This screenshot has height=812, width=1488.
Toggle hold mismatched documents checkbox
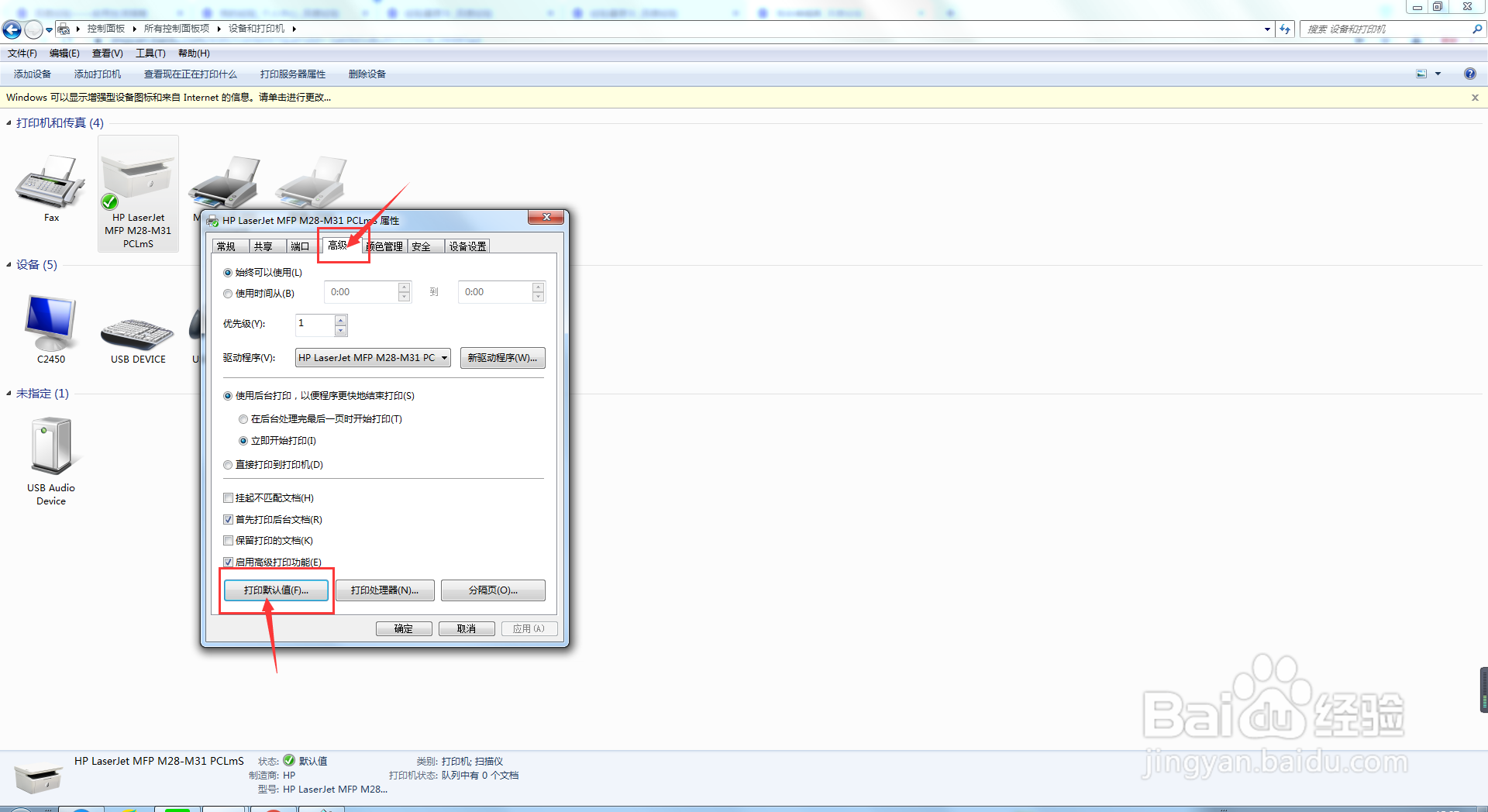click(228, 498)
